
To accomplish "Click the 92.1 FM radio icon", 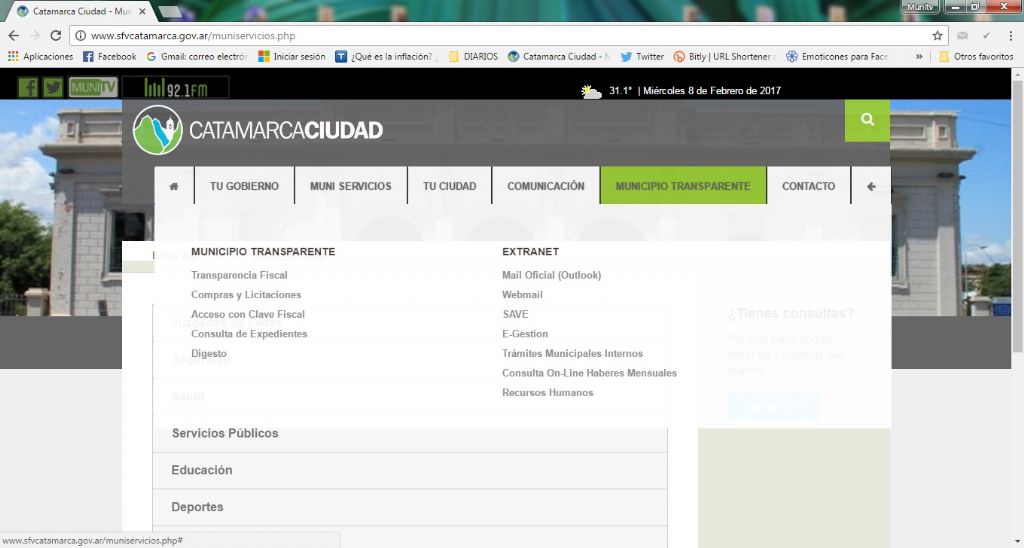I will (175, 88).
